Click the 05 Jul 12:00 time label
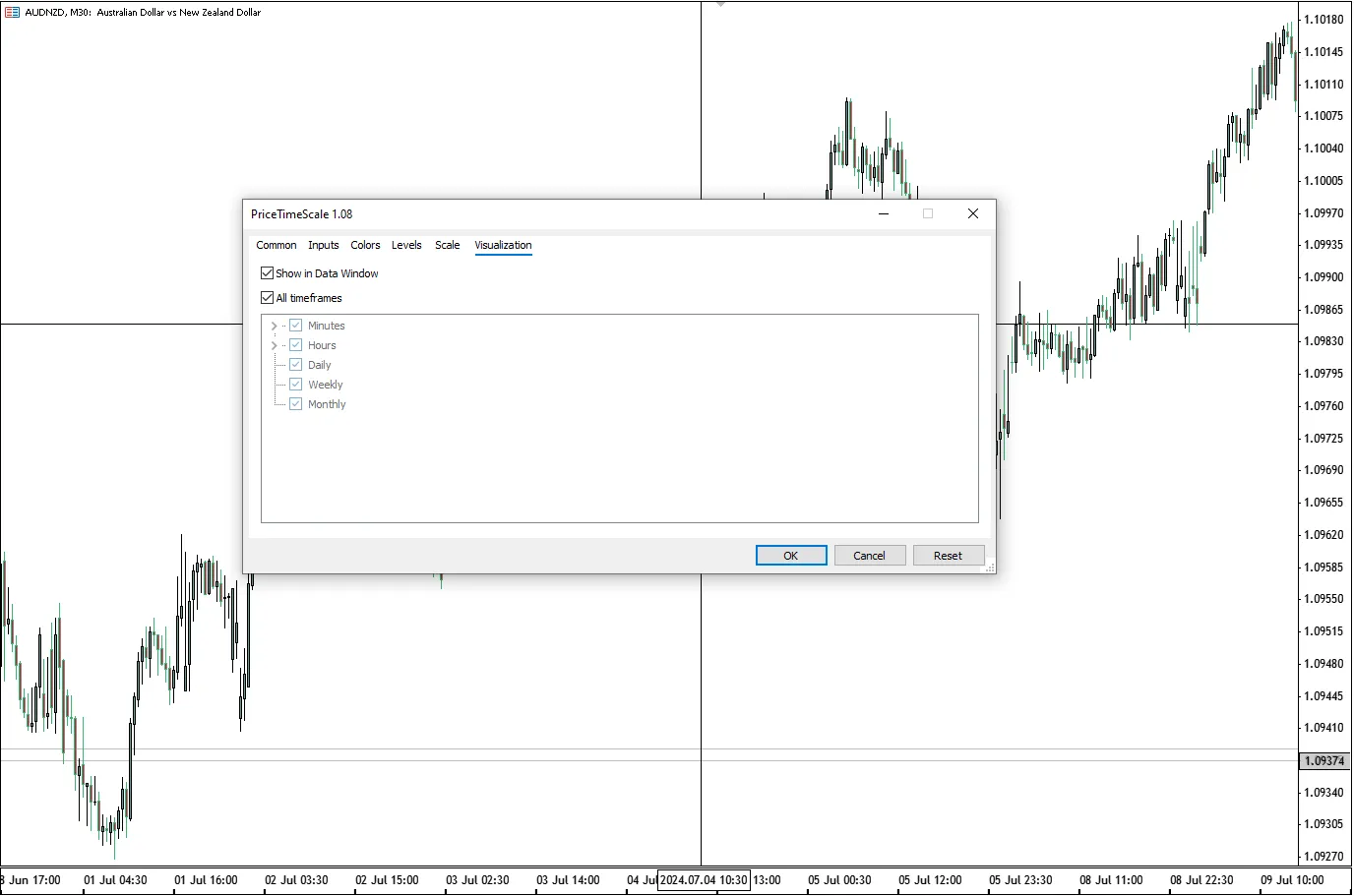Viewport: 1354px width, 896px height. [931, 880]
